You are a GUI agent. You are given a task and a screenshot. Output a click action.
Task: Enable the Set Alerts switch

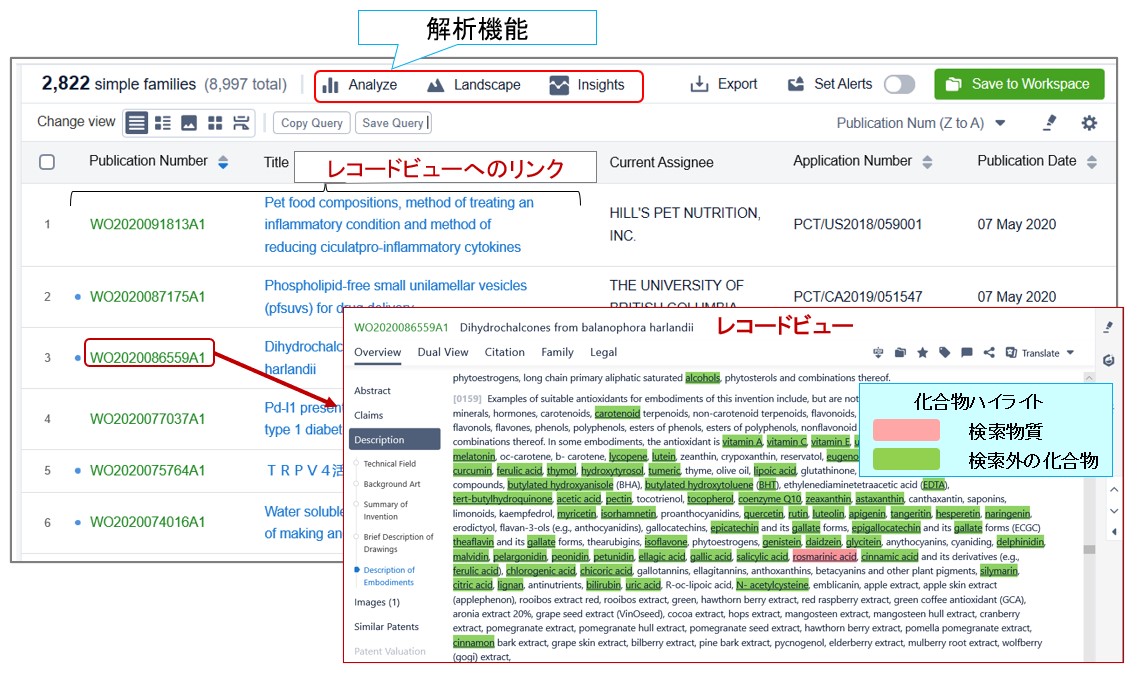(898, 84)
